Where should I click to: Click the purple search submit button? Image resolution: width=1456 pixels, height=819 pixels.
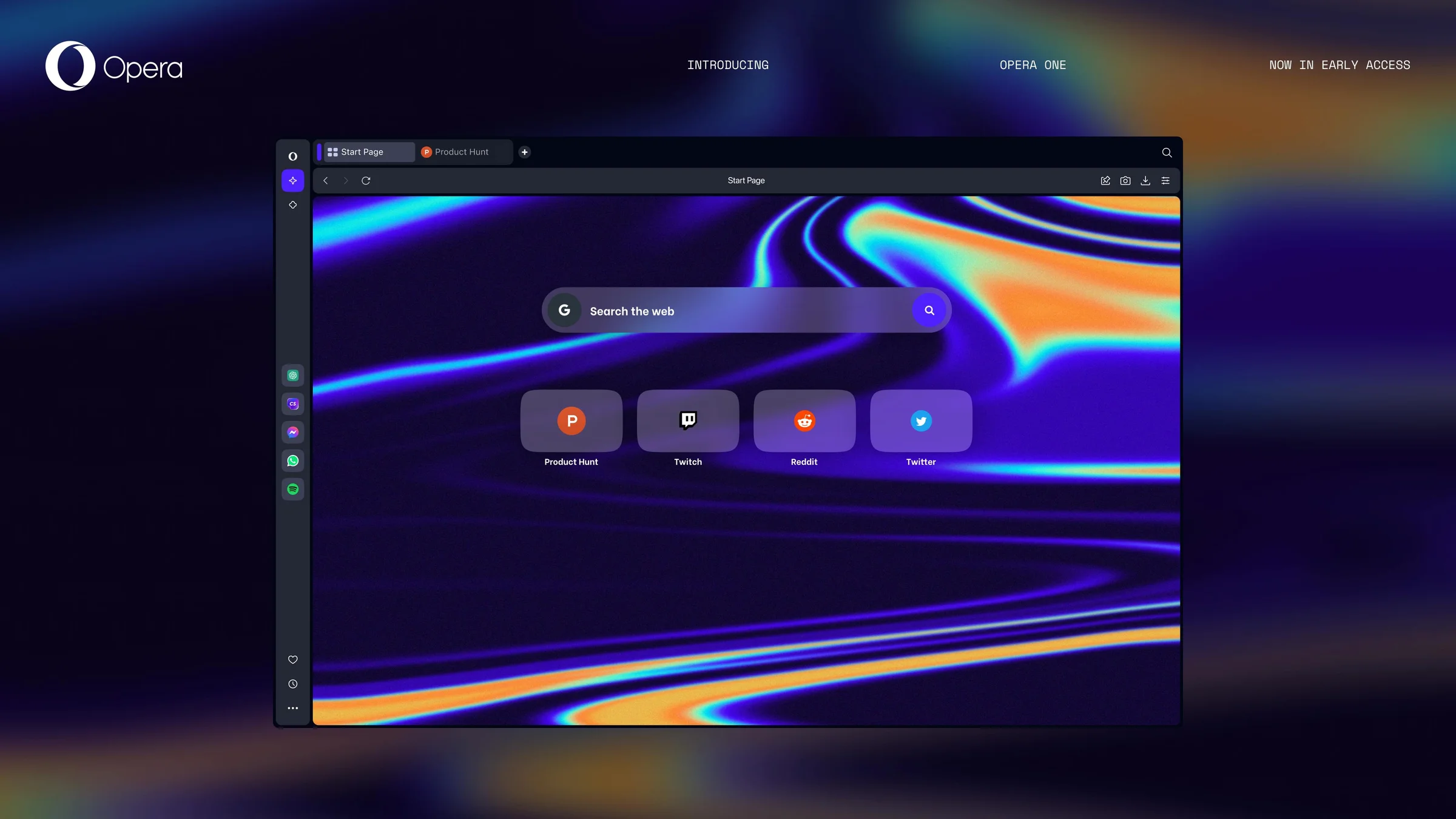tap(929, 311)
